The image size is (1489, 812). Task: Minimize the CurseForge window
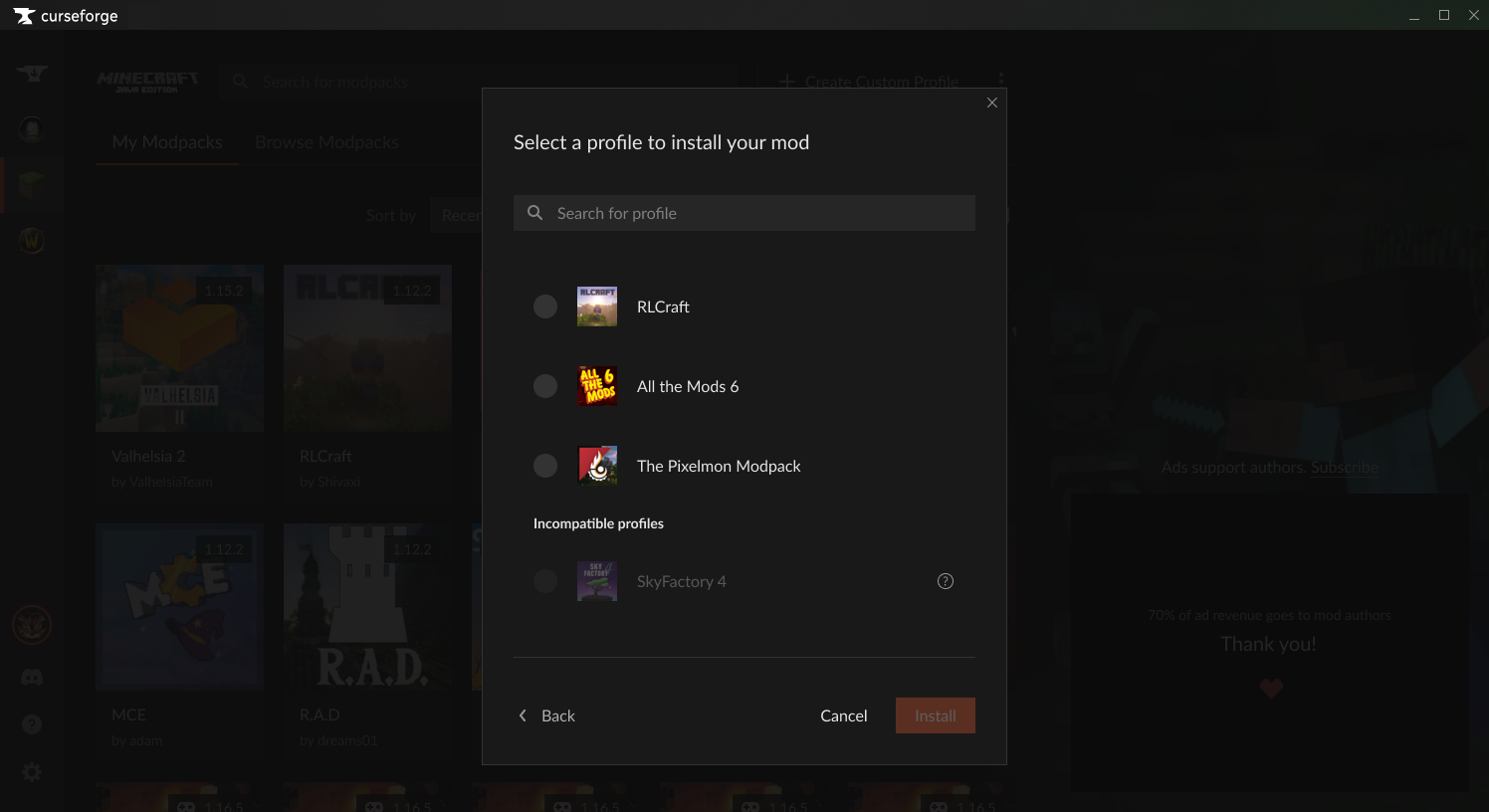click(1414, 16)
